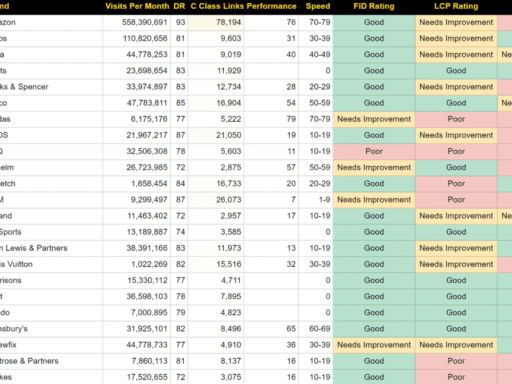Click the 21,050 links cell

(x=216, y=135)
